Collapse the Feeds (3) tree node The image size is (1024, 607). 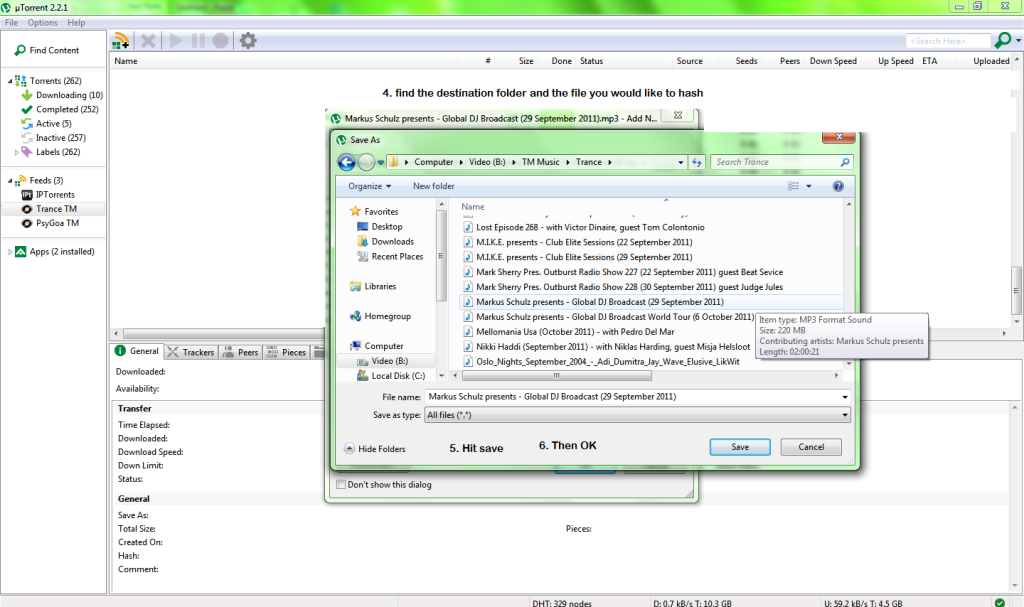10,180
